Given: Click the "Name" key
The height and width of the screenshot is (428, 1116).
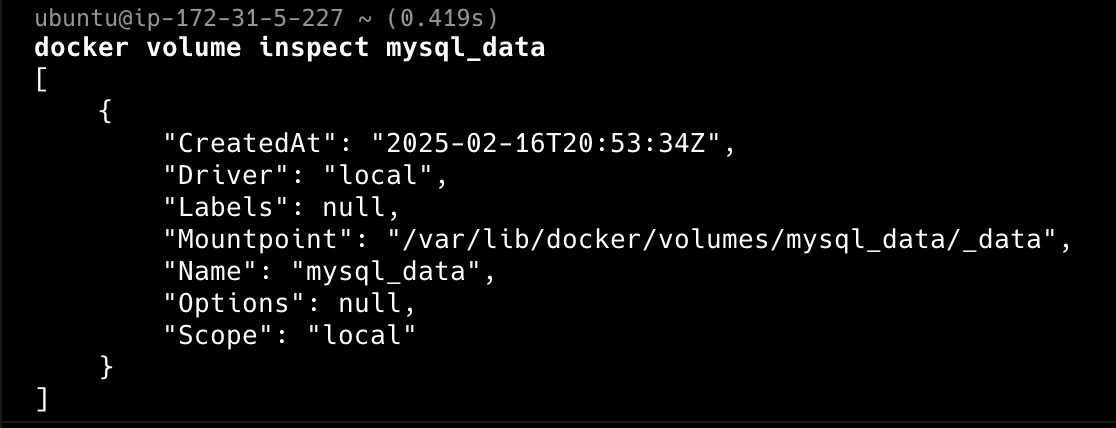Looking at the screenshot, I should point(217,271).
